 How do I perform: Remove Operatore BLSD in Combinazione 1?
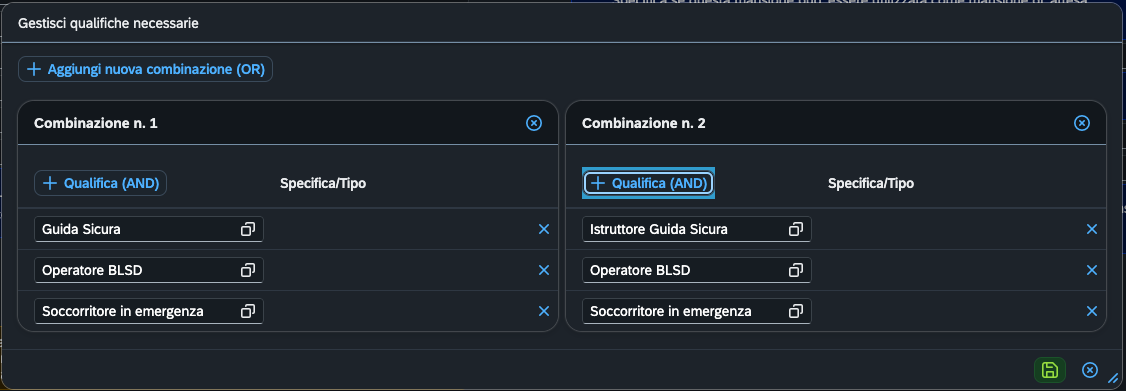[x=544, y=270]
